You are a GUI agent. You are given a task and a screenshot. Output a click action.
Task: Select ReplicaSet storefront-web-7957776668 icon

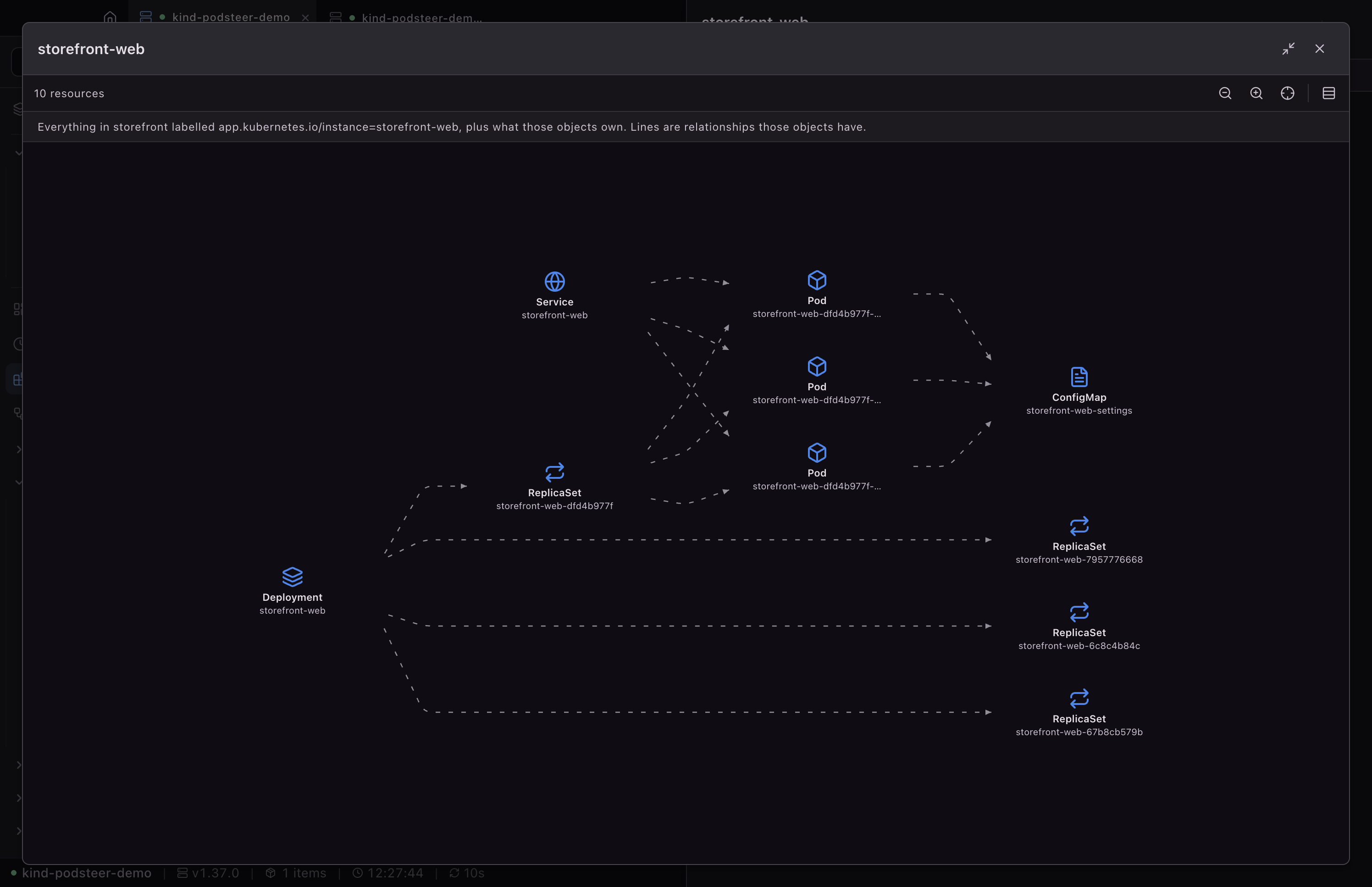(x=1079, y=526)
